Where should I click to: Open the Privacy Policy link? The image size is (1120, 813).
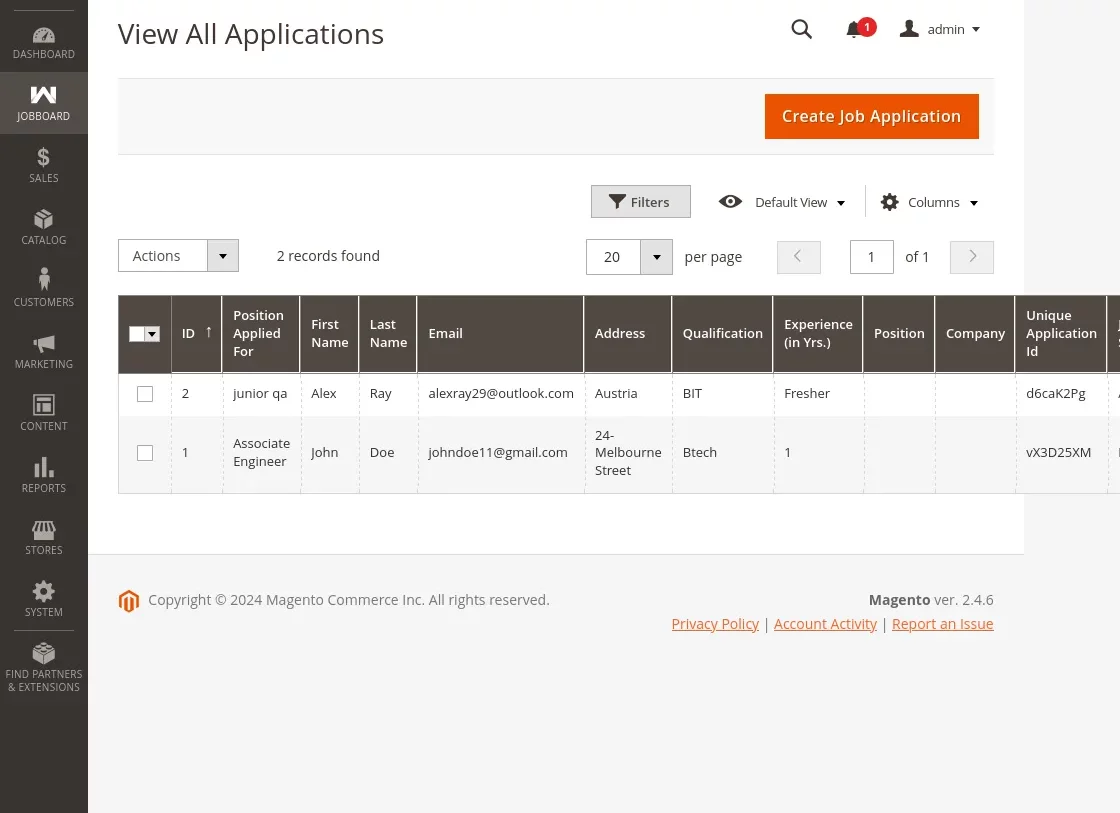[715, 623]
